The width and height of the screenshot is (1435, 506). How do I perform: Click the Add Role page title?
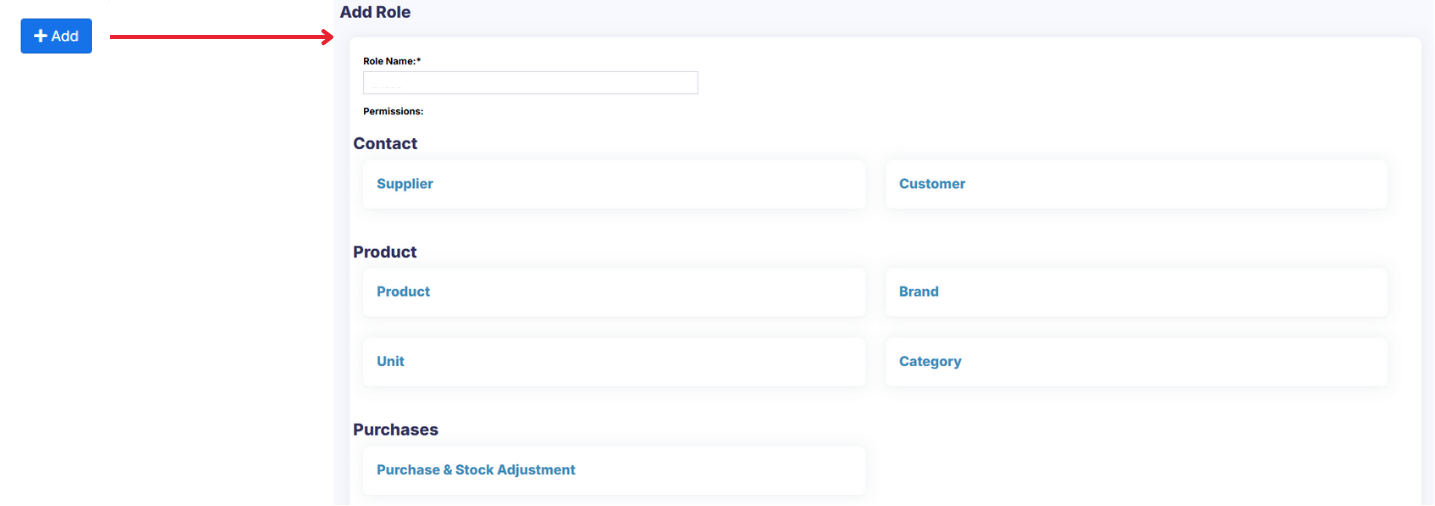(375, 13)
